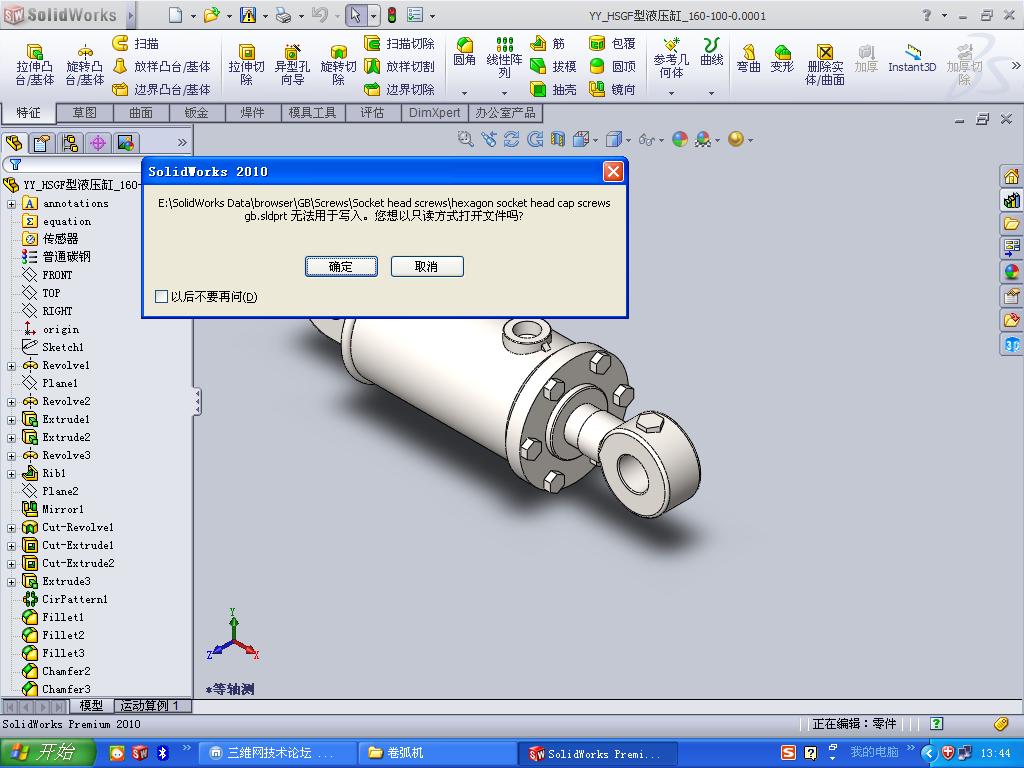
Task: Switch to the 草图 sketch tab
Action: pos(84,113)
